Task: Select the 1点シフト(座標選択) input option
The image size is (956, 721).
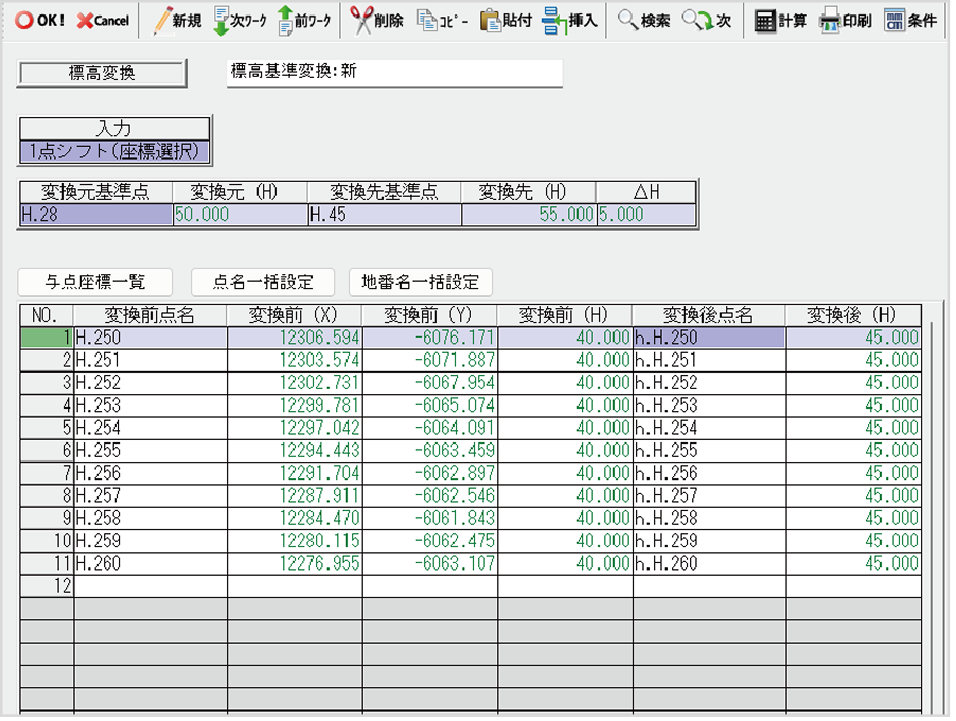Action: [x=115, y=152]
